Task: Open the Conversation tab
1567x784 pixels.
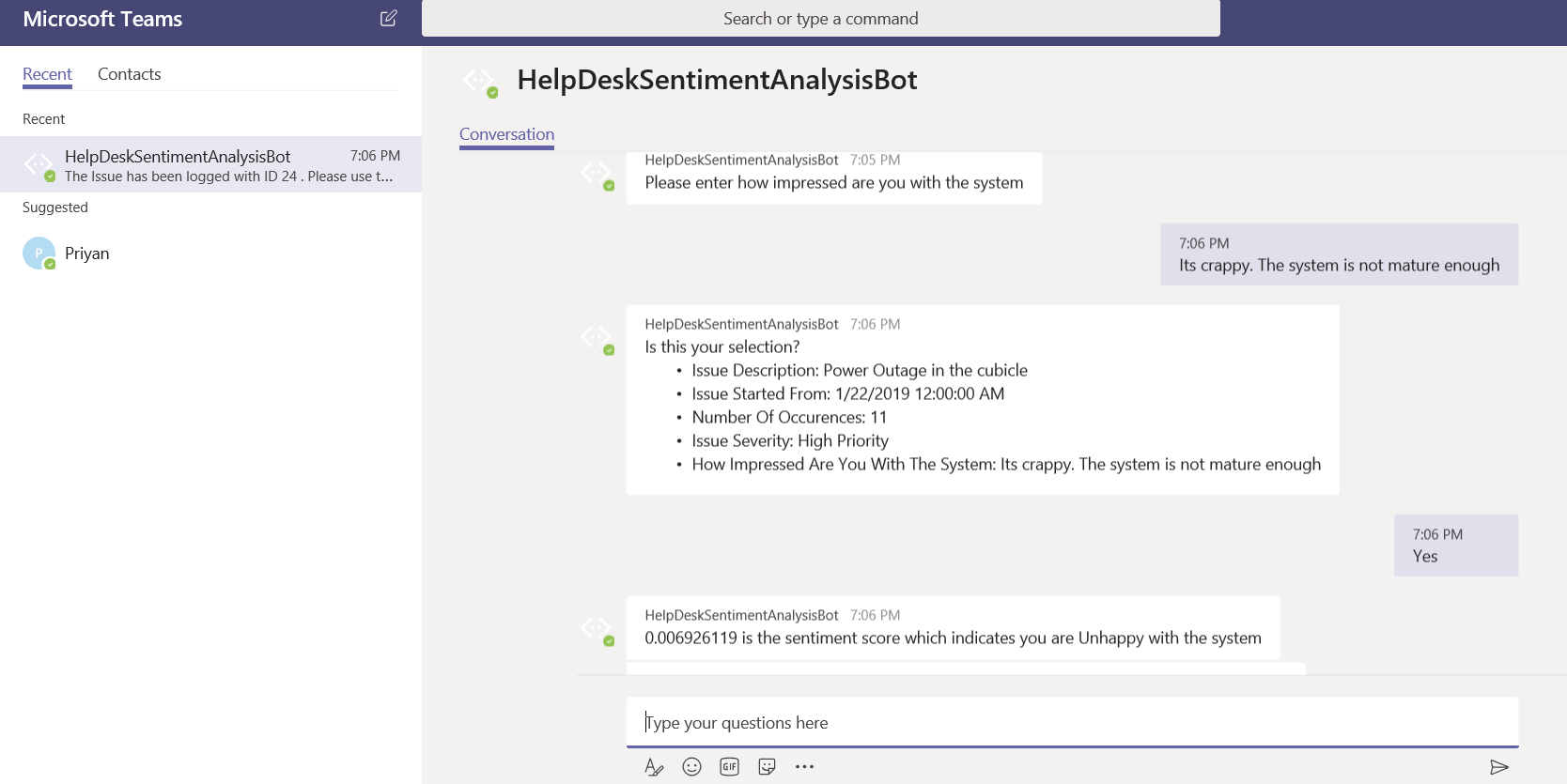Action: coord(506,134)
